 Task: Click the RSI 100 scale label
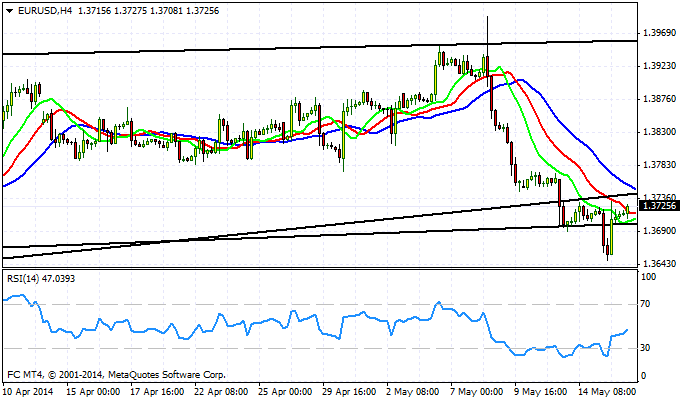pyautogui.click(x=648, y=277)
